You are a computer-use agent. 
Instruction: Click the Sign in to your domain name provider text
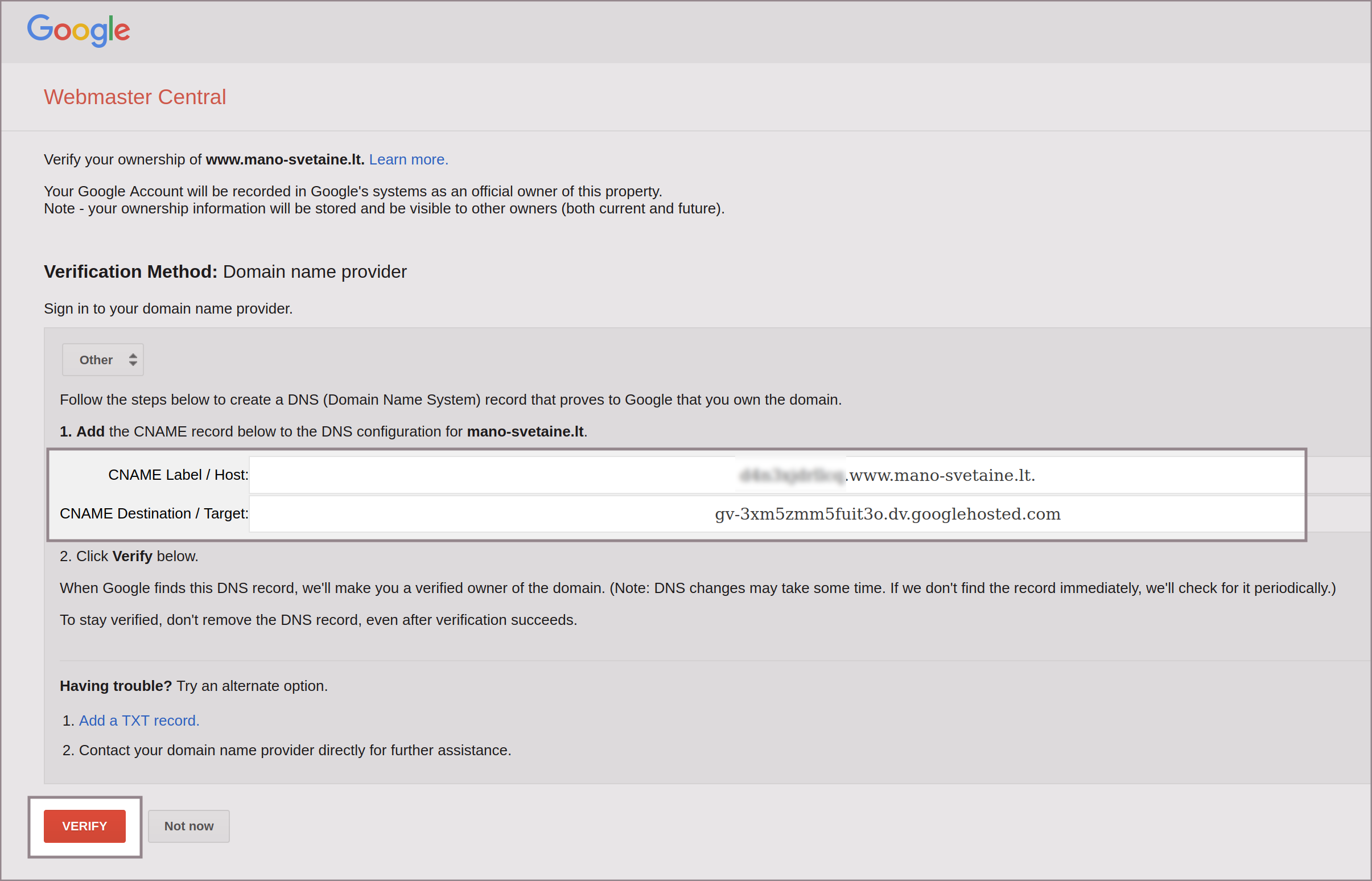click(168, 309)
